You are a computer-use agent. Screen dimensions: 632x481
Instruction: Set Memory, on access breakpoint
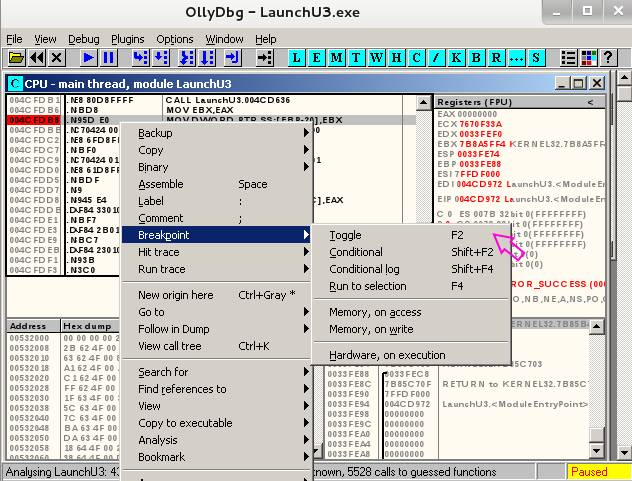coord(411,312)
